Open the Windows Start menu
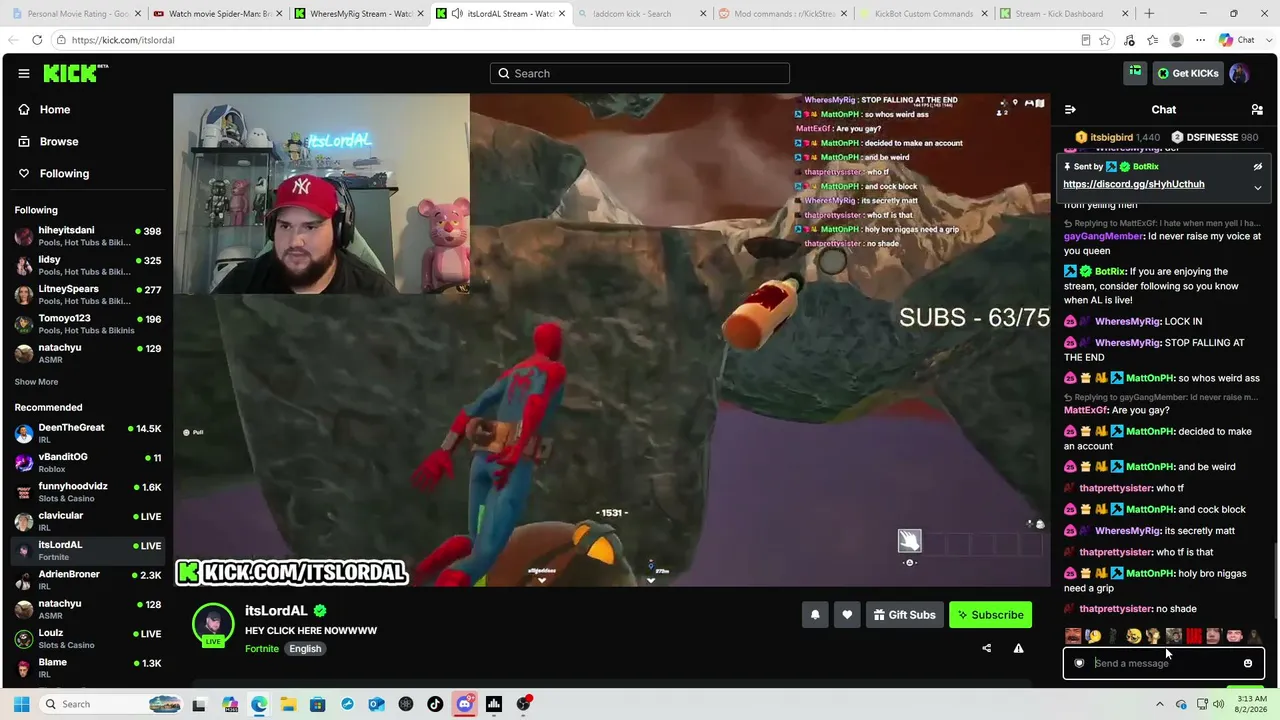The image size is (1280, 720). [x=21, y=704]
